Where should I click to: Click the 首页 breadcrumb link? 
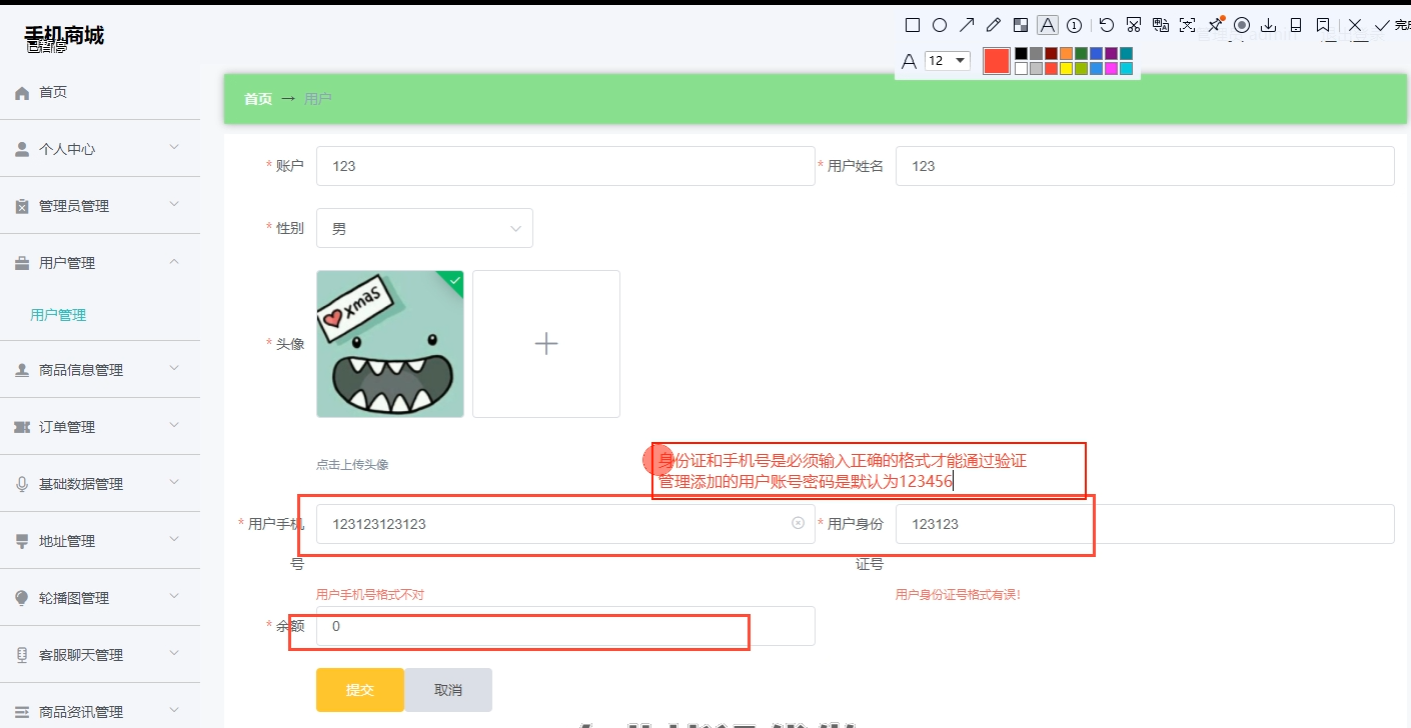pyautogui.click(x=258, y=99)
